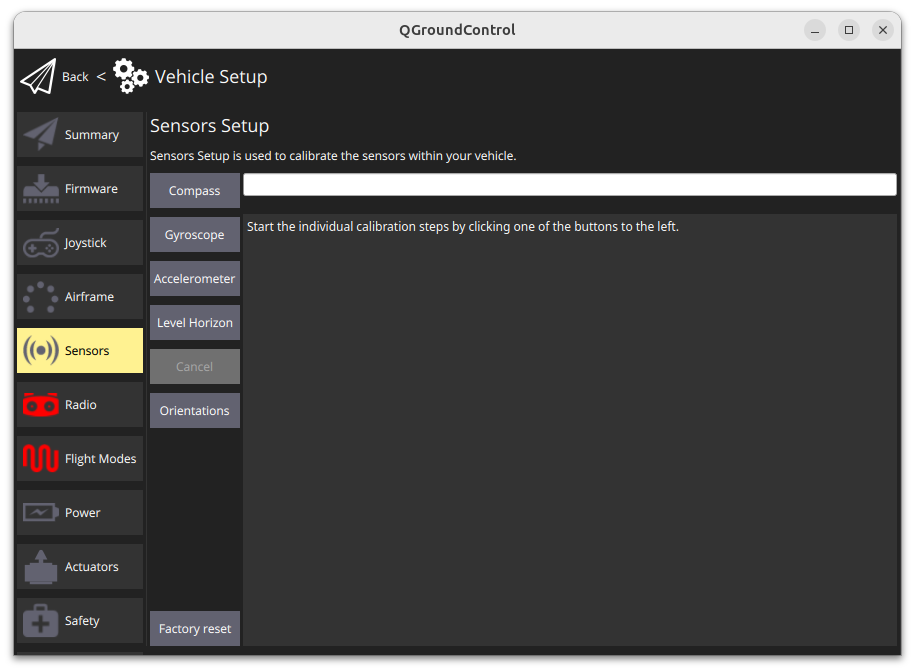The width and height of the screenshot is (915, 672).
Task: Go to the Power section
Action: (80, 513)
